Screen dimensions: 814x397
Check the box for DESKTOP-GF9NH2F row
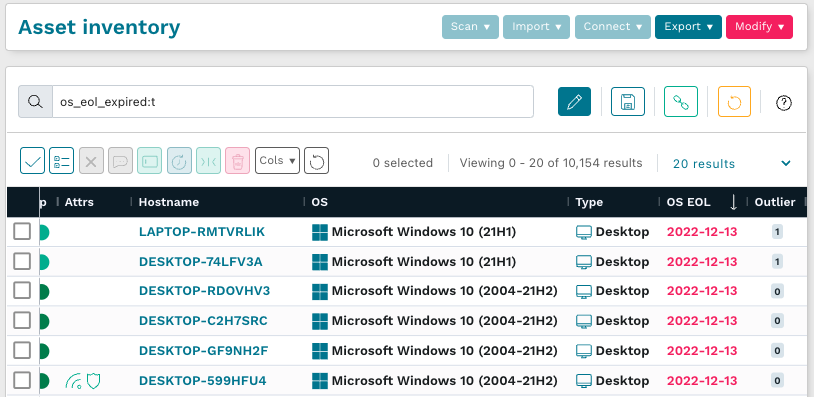pos(22,351)
